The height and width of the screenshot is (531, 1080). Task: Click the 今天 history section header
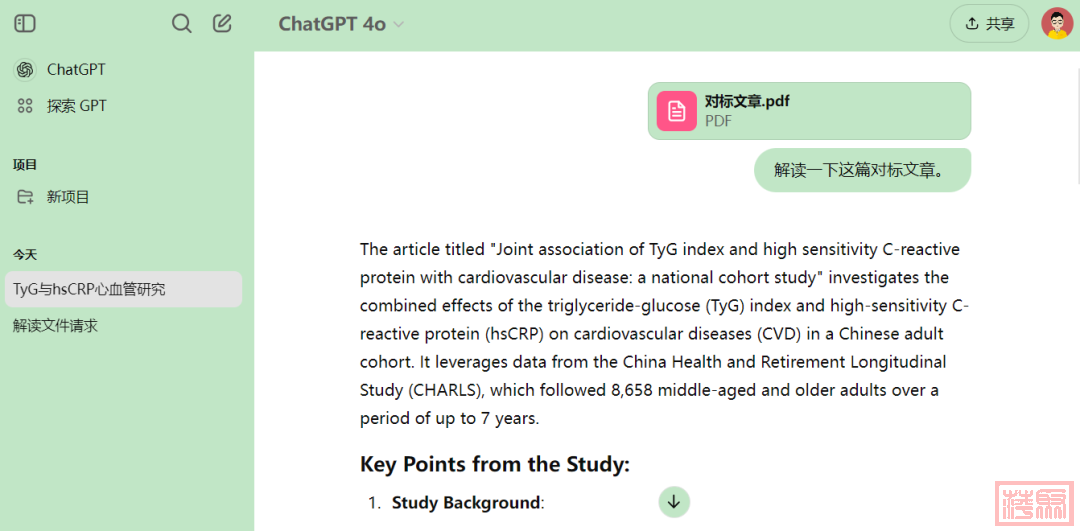[x=25, y=254]
